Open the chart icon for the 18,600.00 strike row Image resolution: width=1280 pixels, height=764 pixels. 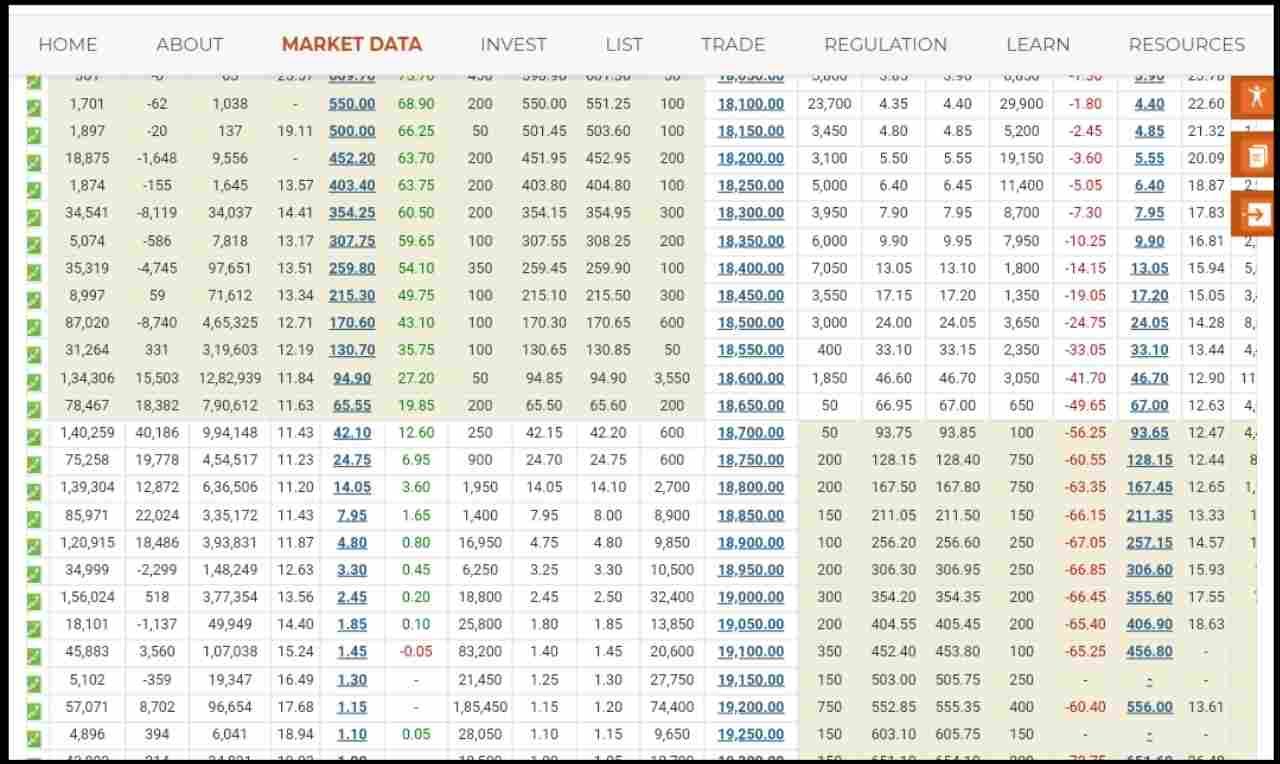pos(34,381)
